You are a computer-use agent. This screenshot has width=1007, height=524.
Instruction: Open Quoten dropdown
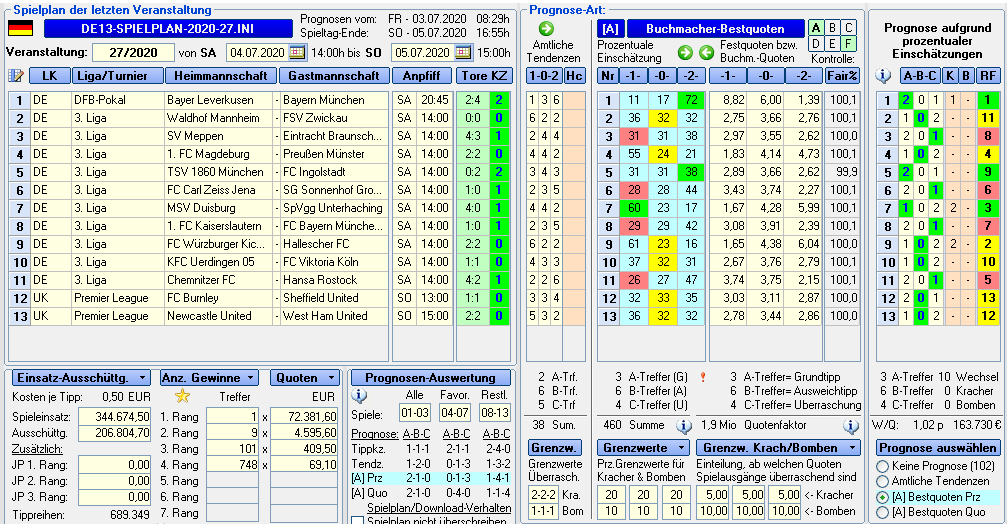click(x=304, y=378)
